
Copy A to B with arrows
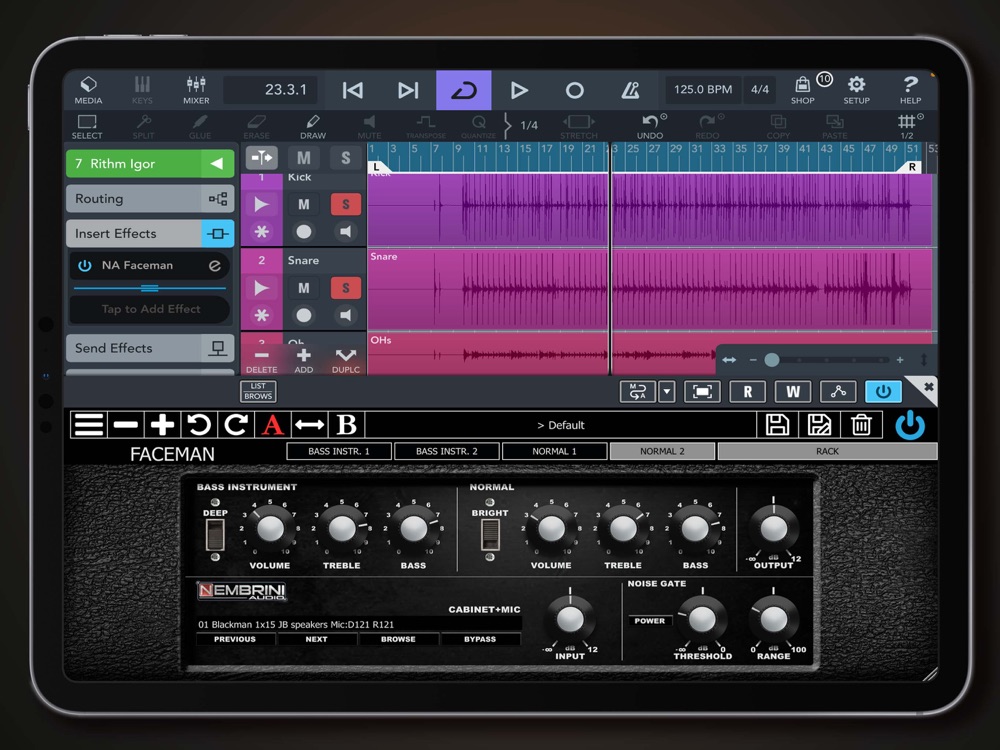coord(309,425)
